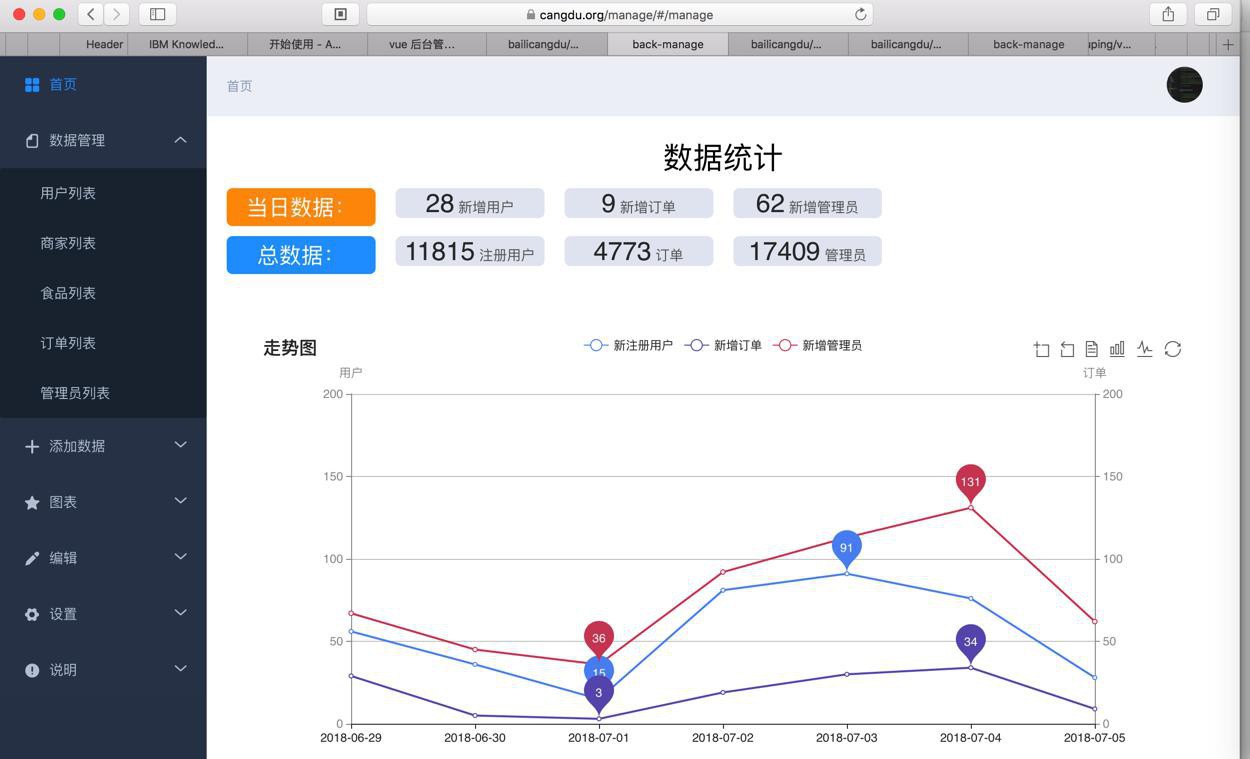Expand the 添加数据 menu chevron
This screenshot has width=1250, height=759.
point(180,445)
